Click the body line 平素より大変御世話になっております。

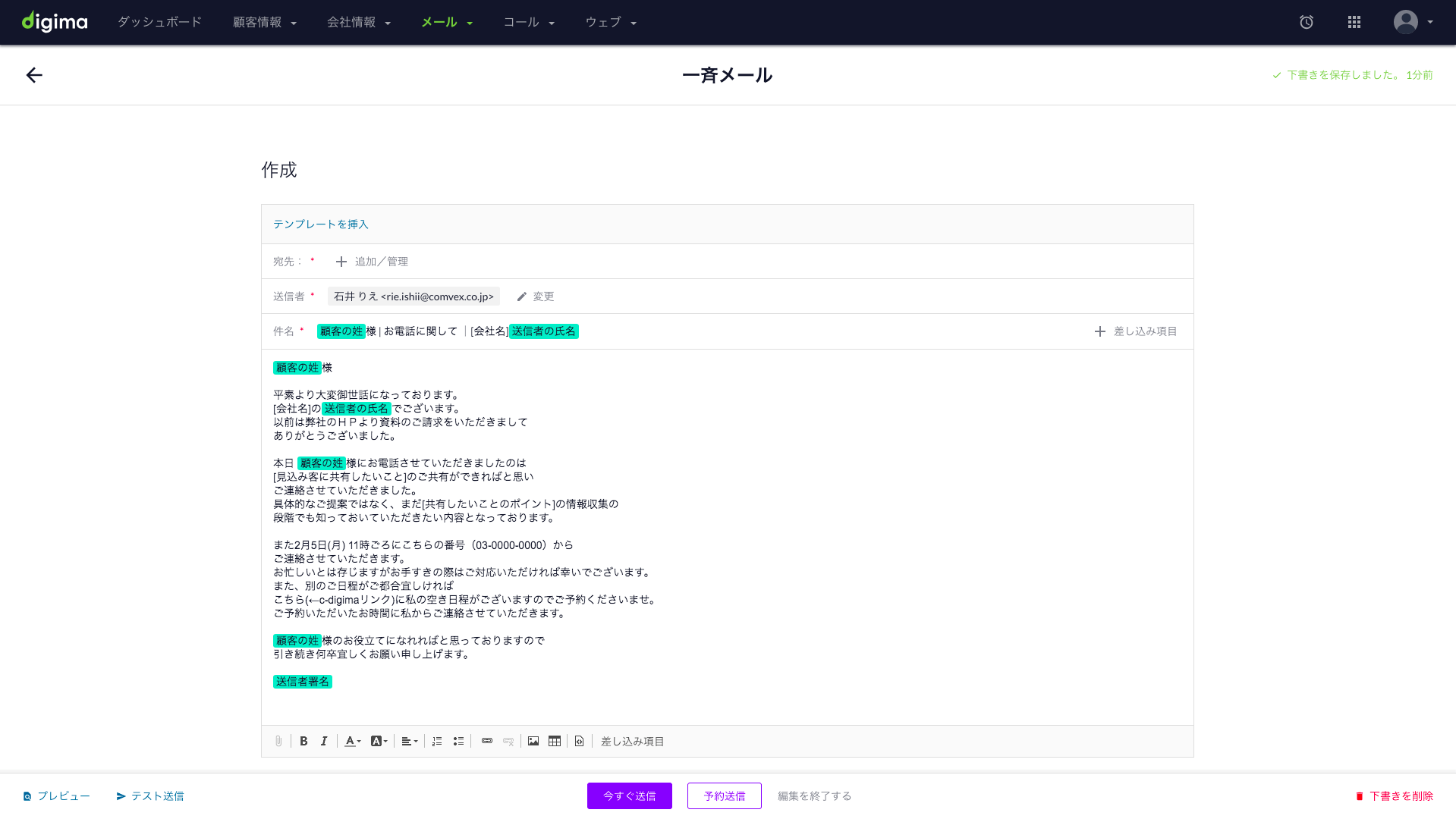(x=368, y=395)
